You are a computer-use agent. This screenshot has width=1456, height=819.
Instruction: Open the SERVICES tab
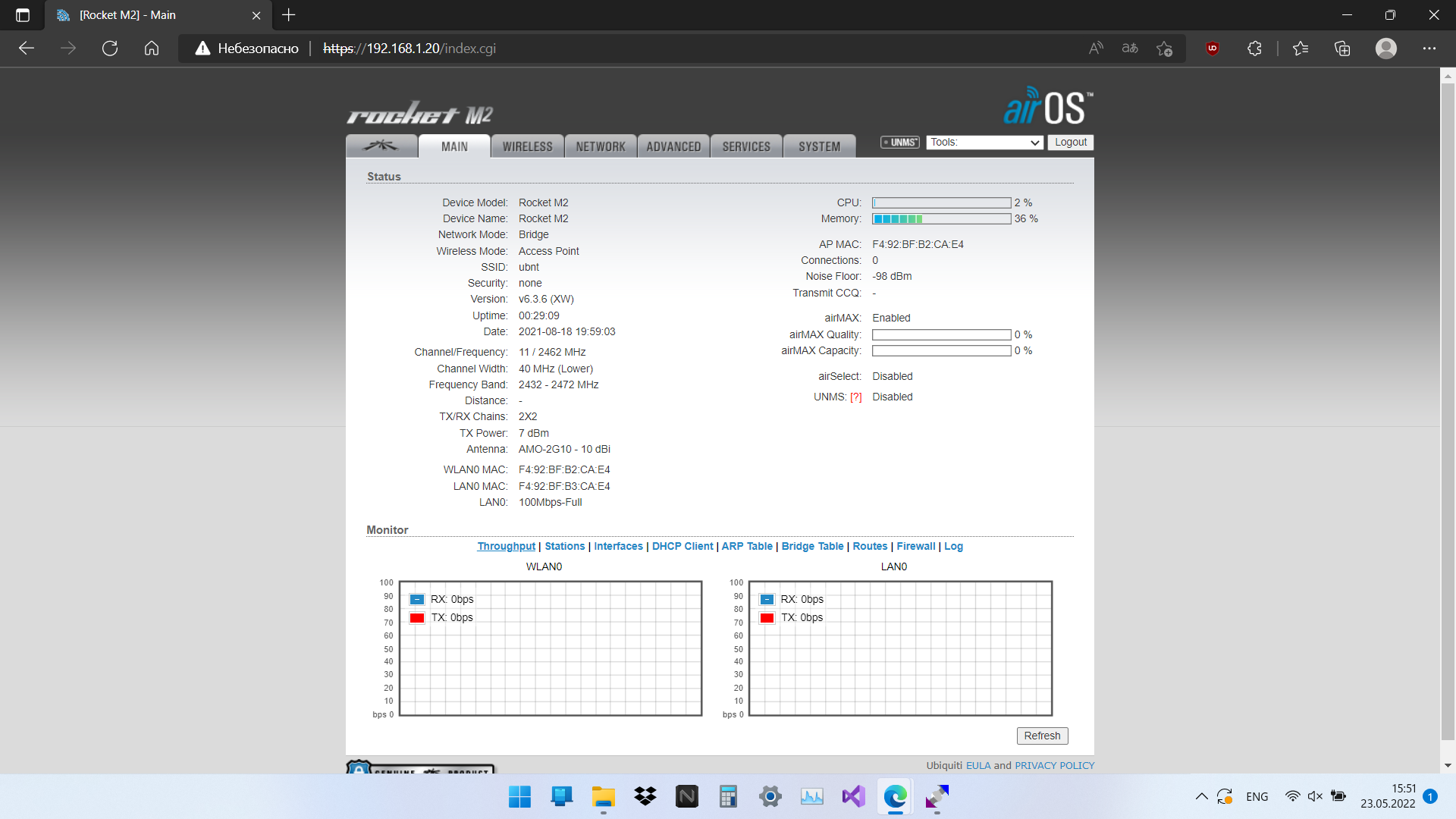point(746,146)
